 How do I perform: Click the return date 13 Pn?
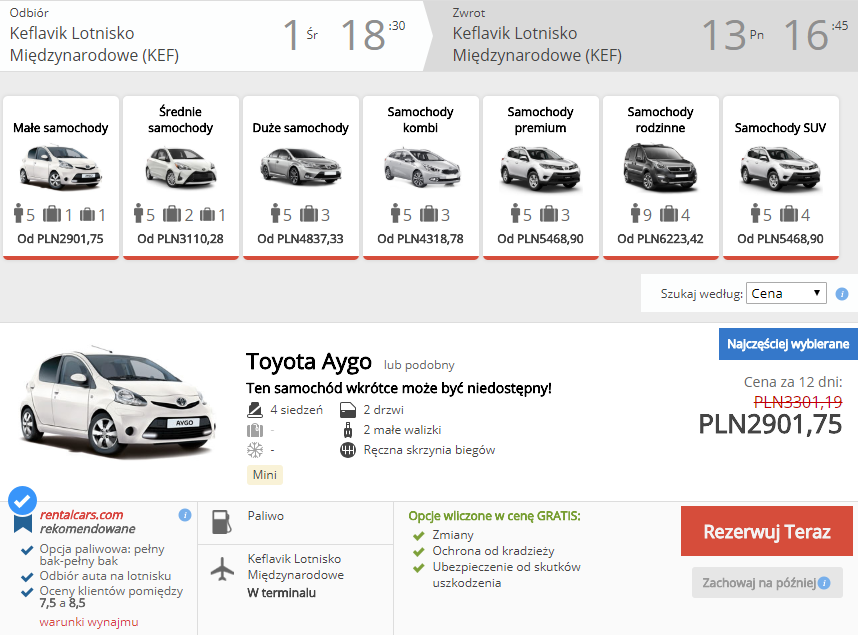point(733,35)
